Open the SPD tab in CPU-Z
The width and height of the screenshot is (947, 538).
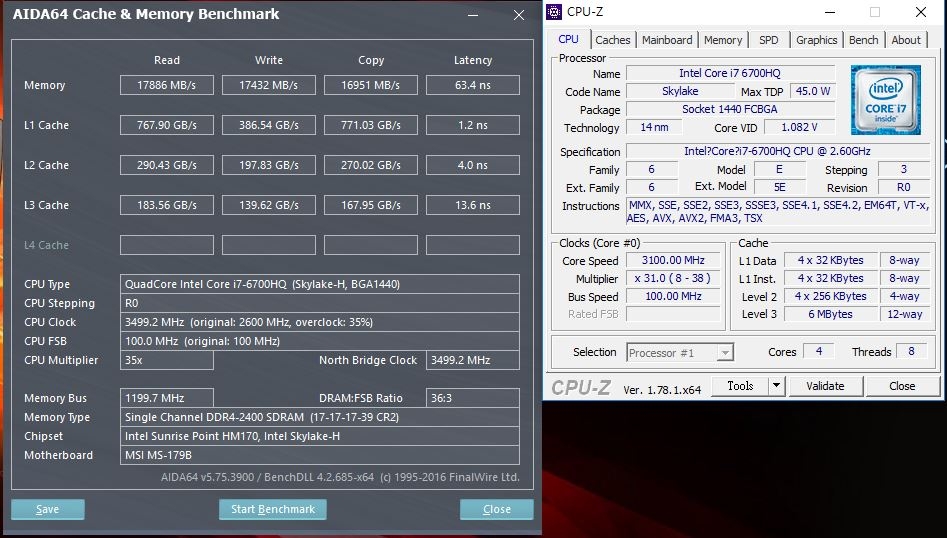pyautogui.click(x=768, y=40)
